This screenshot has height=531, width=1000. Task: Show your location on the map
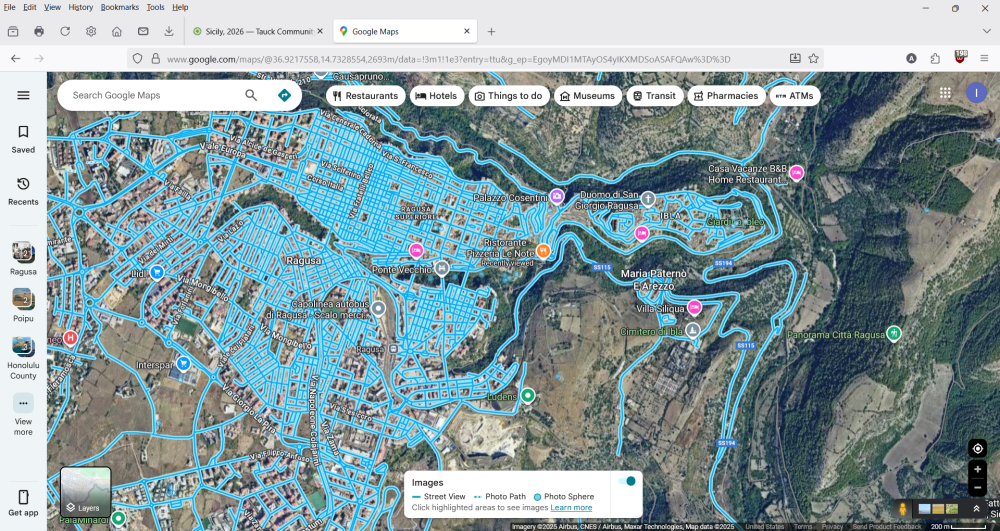978,448
